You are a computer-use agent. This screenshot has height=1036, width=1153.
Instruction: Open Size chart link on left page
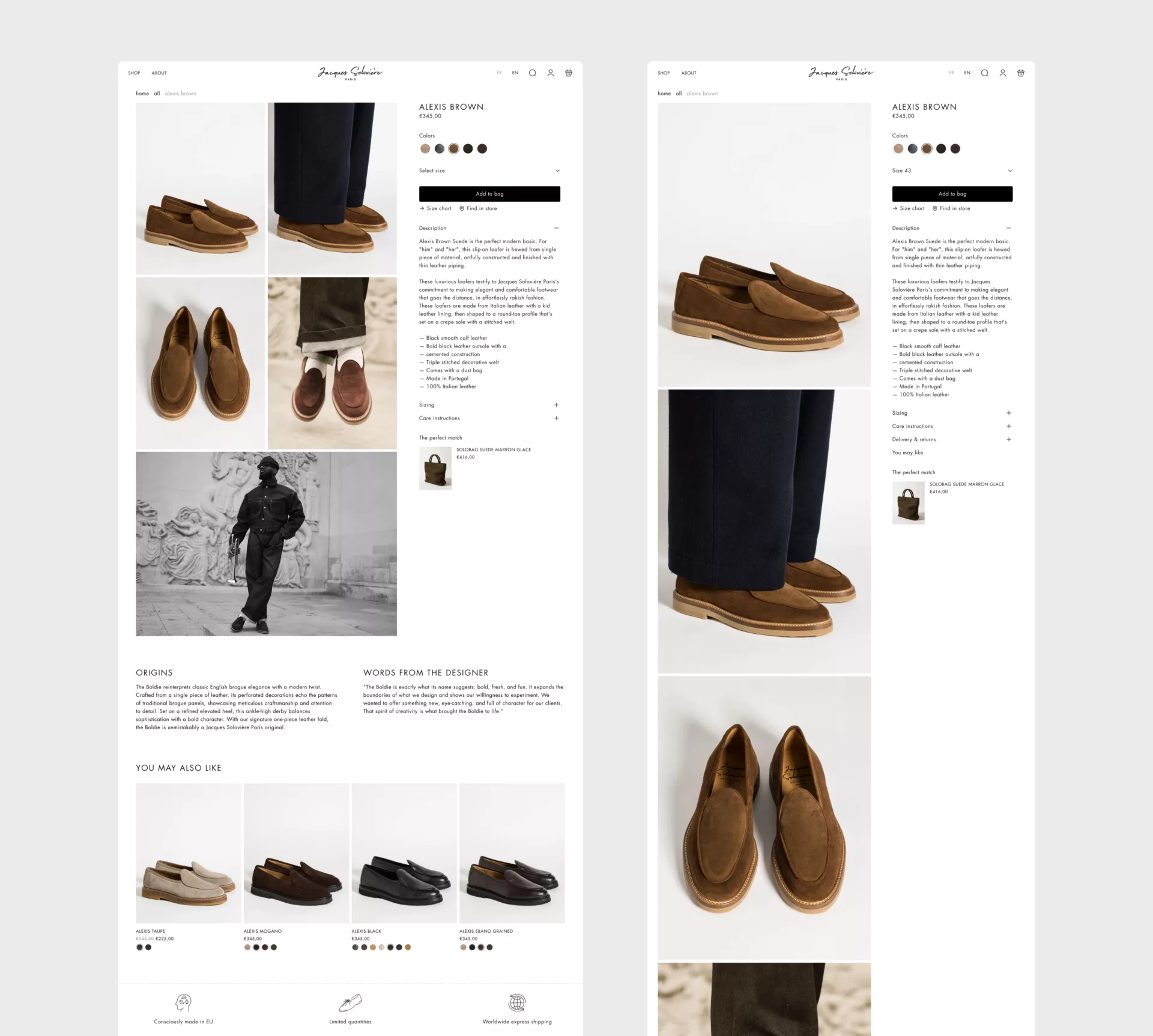(435, 209)
